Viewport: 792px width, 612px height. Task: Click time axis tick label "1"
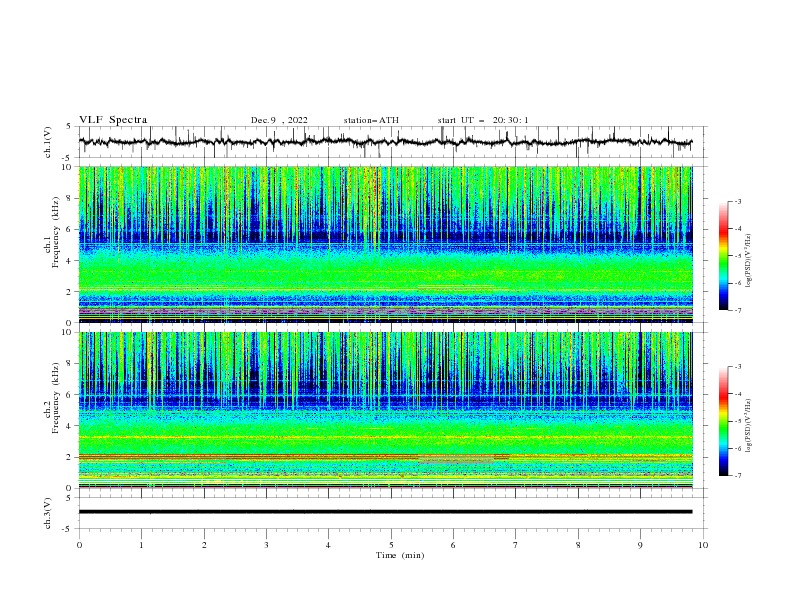click(x=141, y=545)
